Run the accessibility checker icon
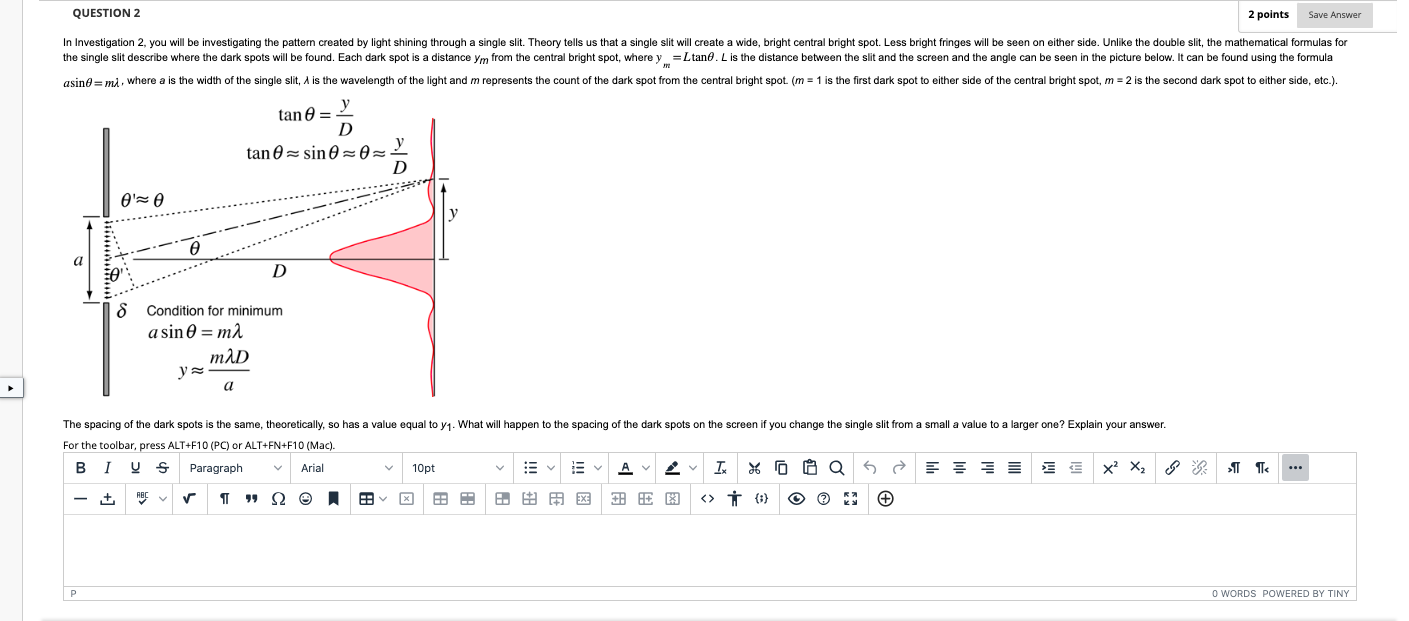1409x621 pixels. (735, 498)
